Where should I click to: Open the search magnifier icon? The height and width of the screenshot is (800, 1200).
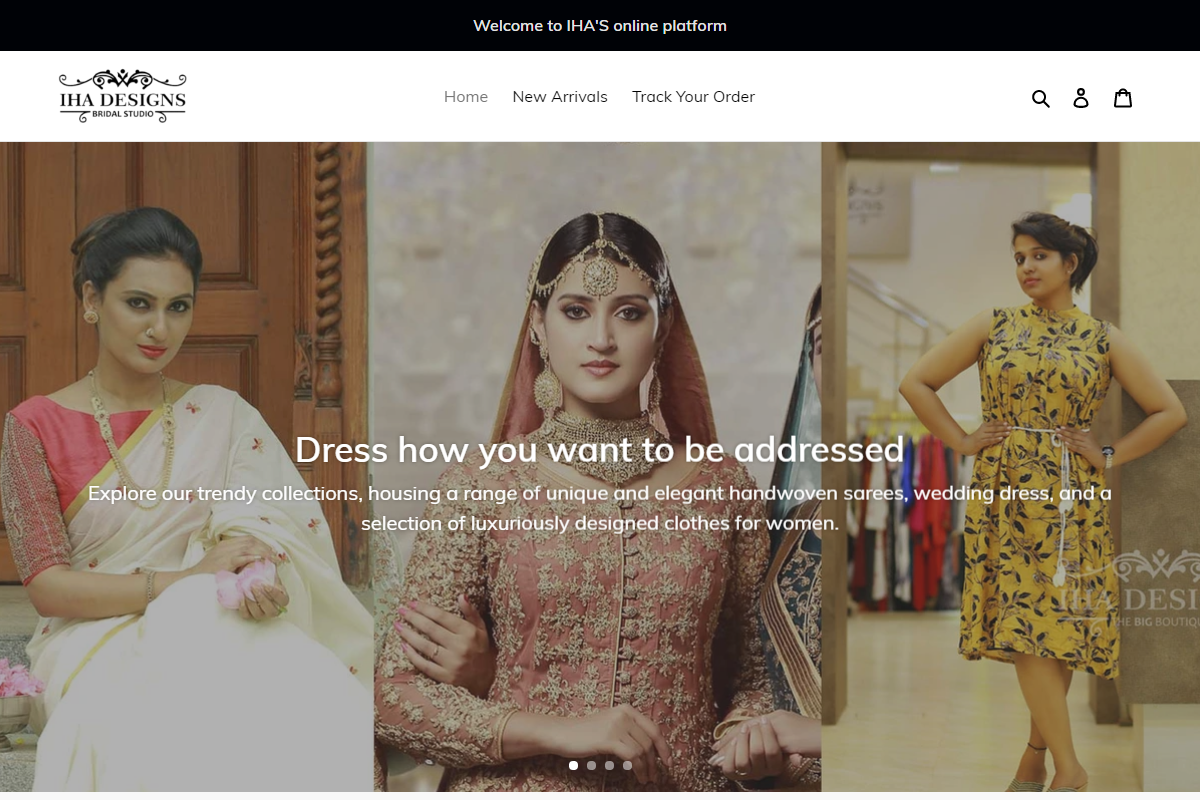[x=1040, y=98]
